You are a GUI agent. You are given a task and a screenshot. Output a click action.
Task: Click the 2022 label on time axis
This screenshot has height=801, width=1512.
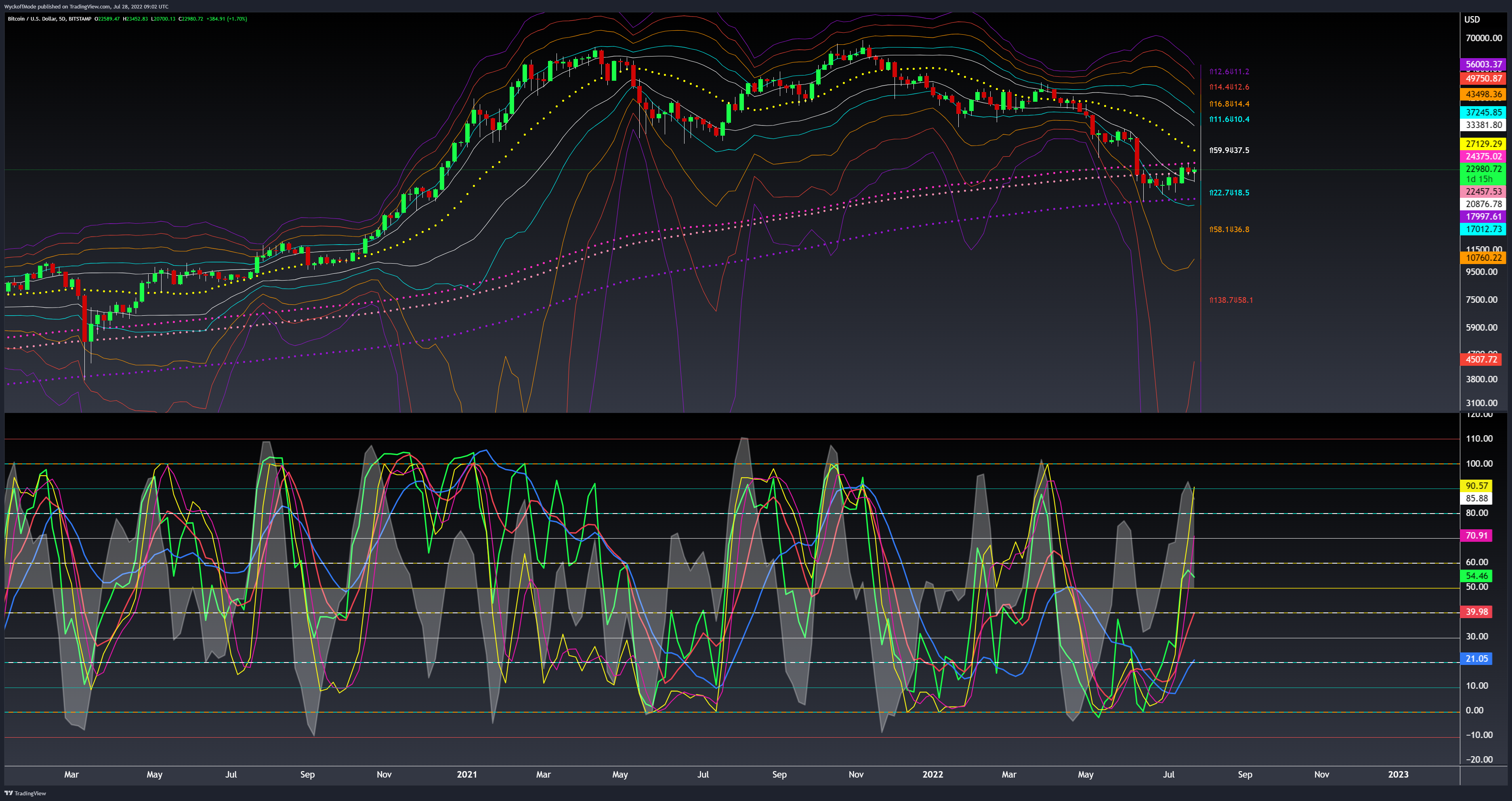[932, 775]
